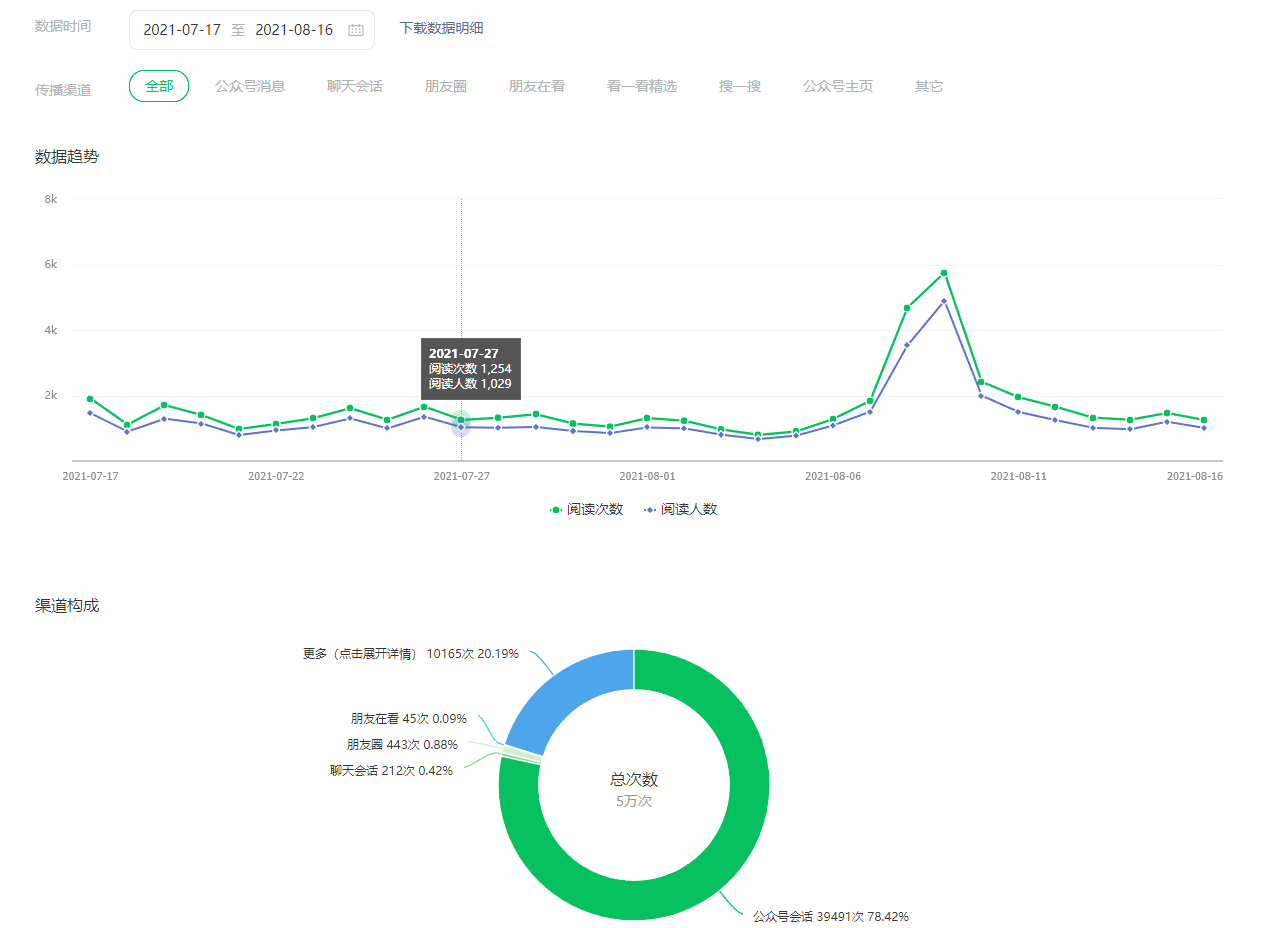
Task: Open 看一看精选 channel filter
Action: (x=642, y=86)
